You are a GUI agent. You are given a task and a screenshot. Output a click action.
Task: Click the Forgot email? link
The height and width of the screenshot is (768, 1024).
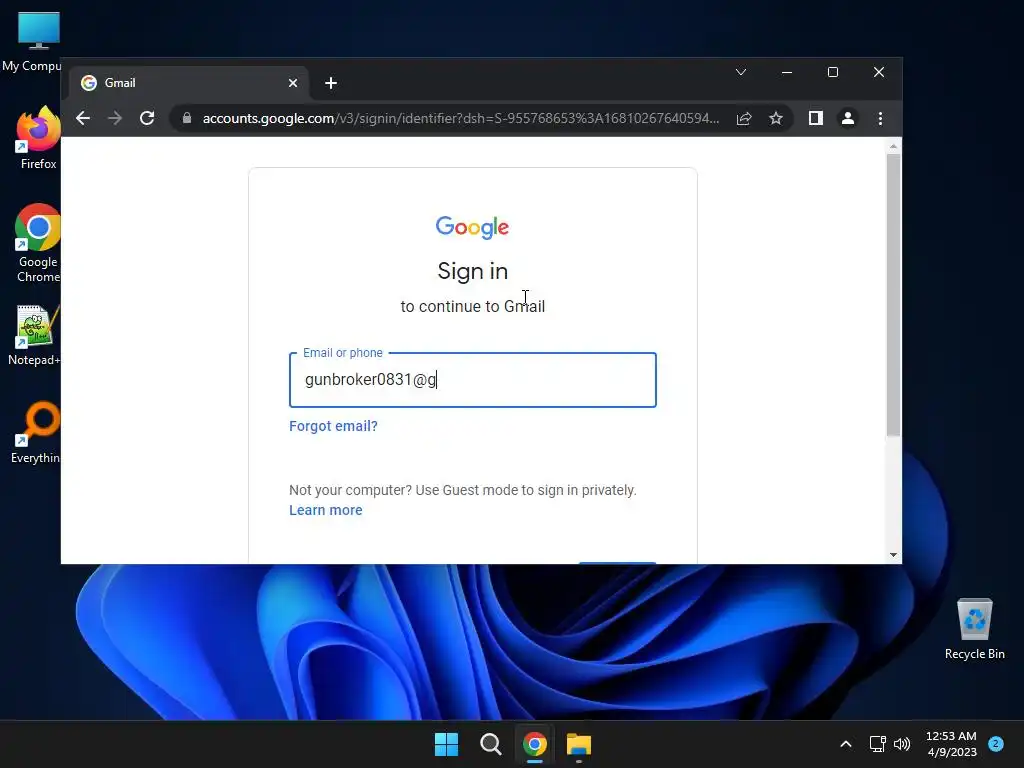[333, 426]
